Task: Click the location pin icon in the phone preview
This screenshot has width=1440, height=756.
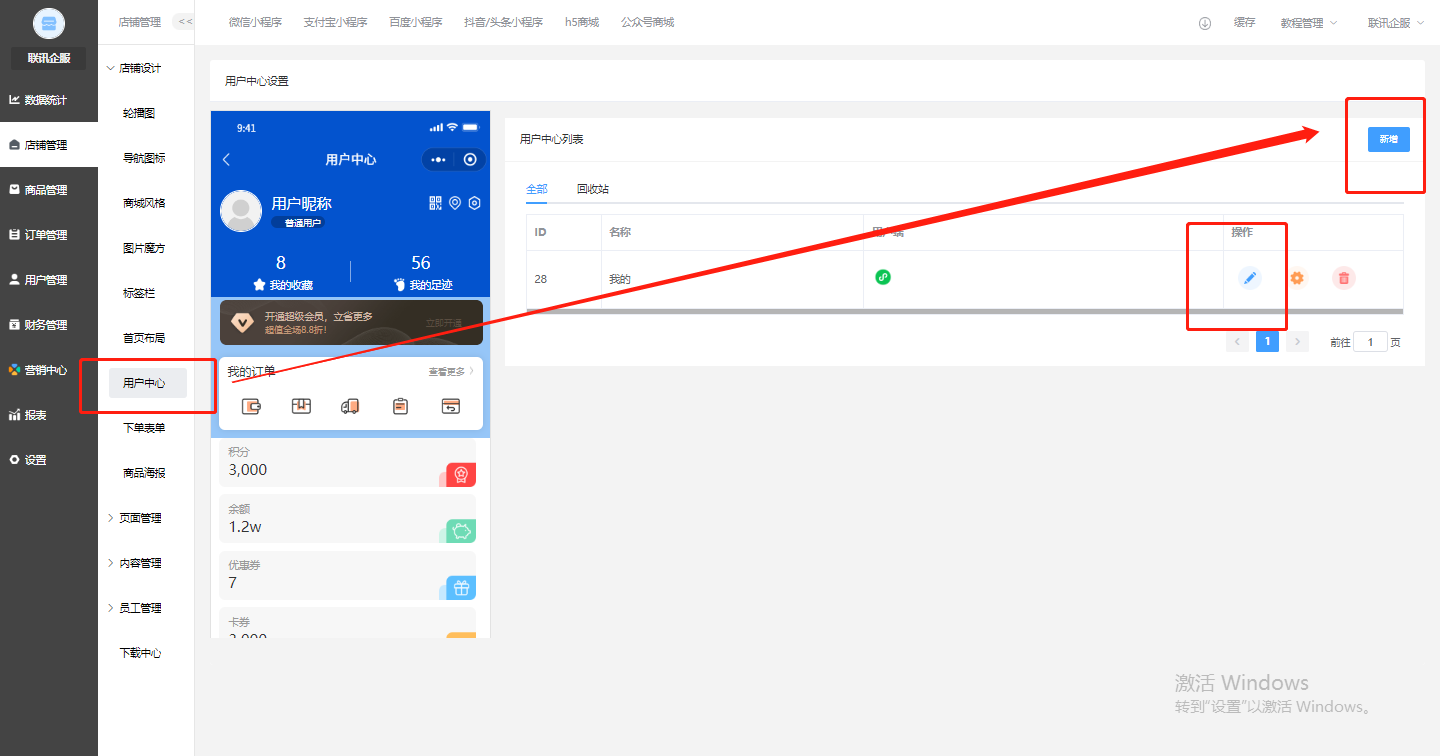Action: click(x=455, y=203)
